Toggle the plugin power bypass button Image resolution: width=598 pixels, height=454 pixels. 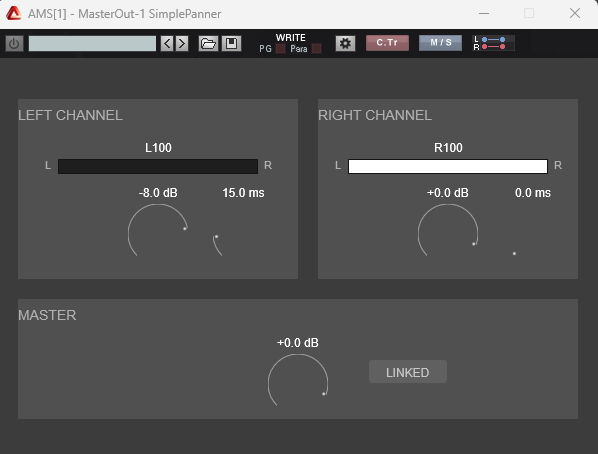pyautogui.click(x=14, y=43)
